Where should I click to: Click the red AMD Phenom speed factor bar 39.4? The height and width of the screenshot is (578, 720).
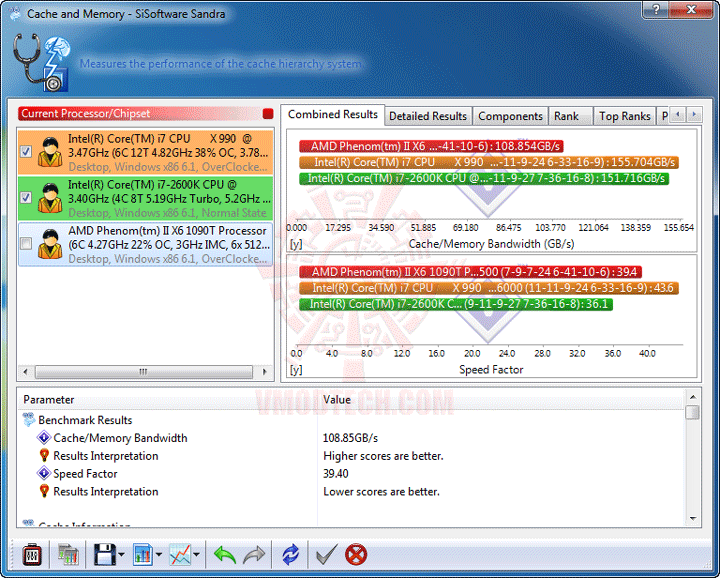click(470, 272)
